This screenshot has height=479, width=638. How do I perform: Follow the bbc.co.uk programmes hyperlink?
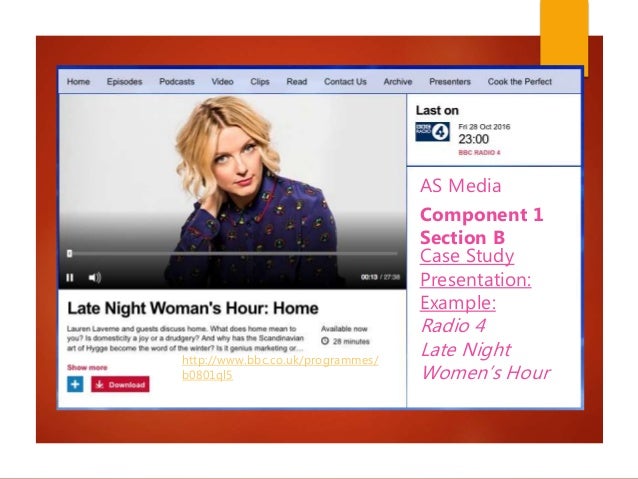(280, 367)
